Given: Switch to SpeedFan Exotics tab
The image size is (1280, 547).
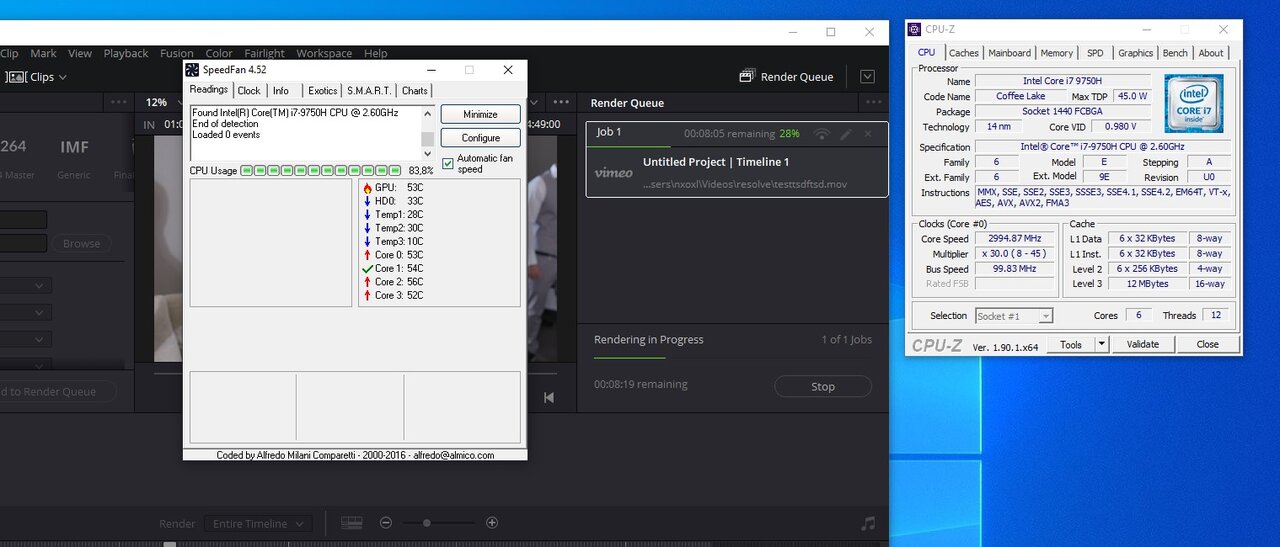Looking at the screenshot, I should pos(322,90).
